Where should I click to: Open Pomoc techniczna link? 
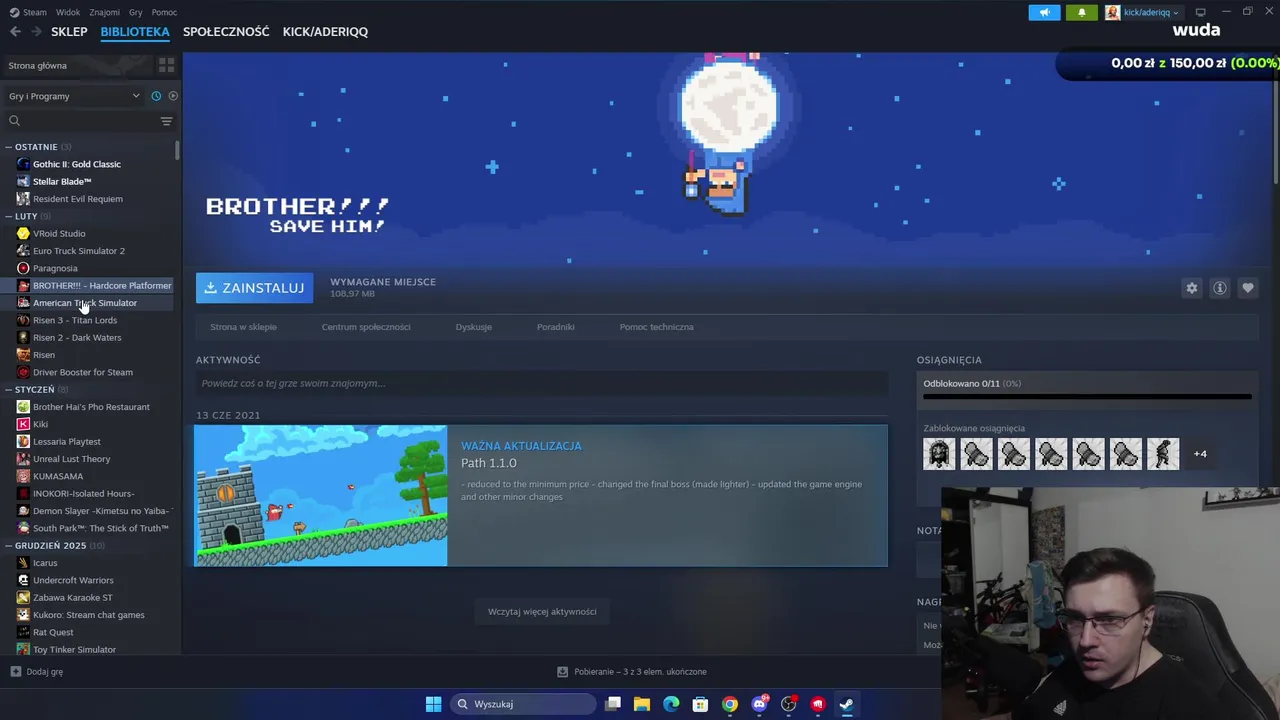pyautogui.click(x=656, y=327)
